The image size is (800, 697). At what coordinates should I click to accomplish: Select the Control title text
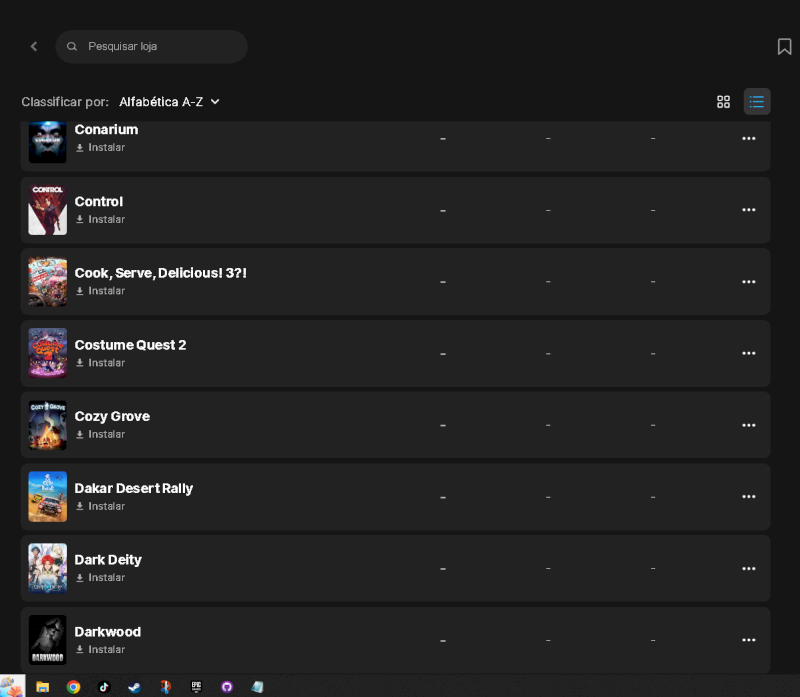tap(98, 202)
